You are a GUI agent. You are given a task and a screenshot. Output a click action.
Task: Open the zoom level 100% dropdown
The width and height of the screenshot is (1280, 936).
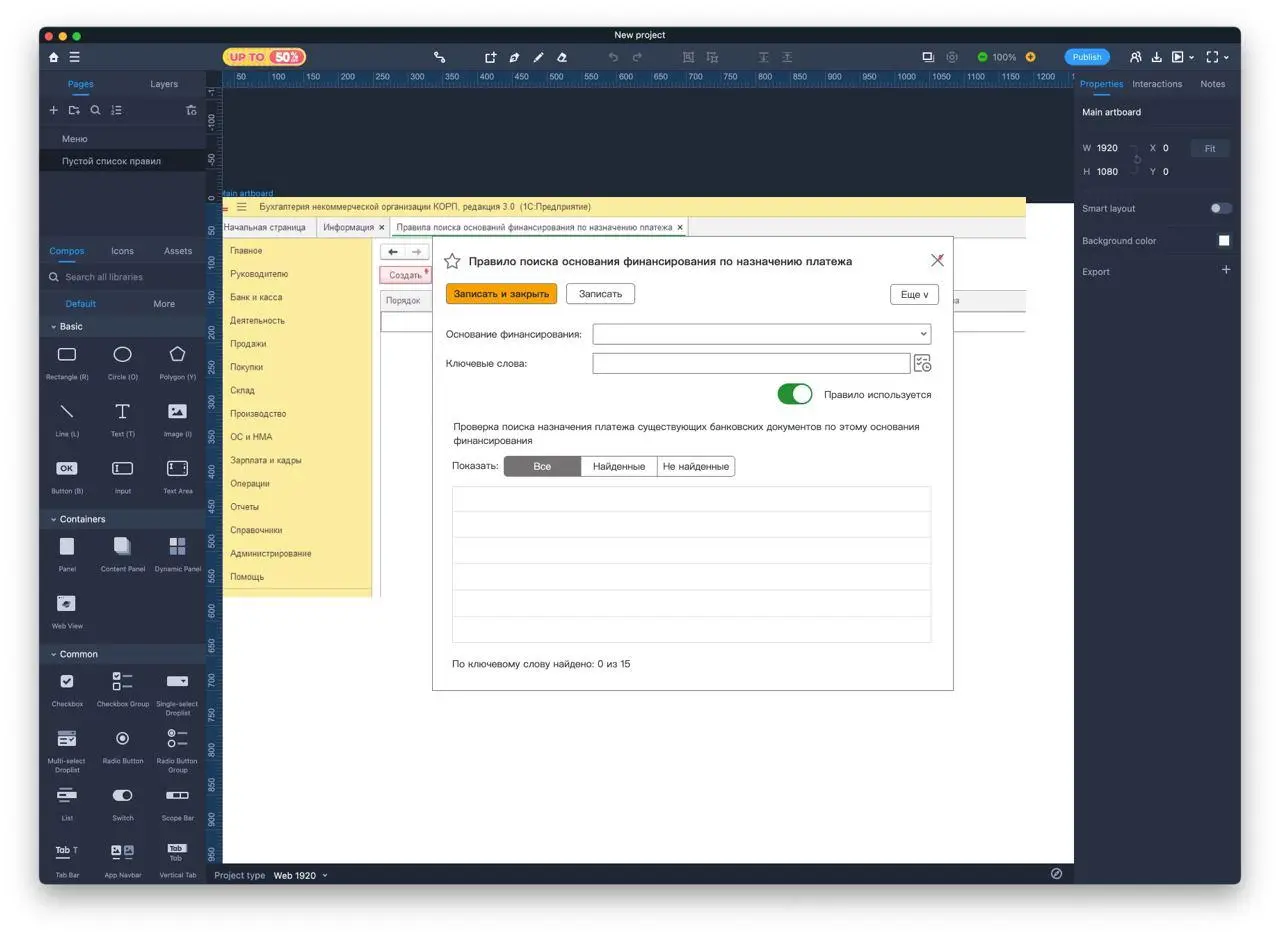click(1004, 57)
